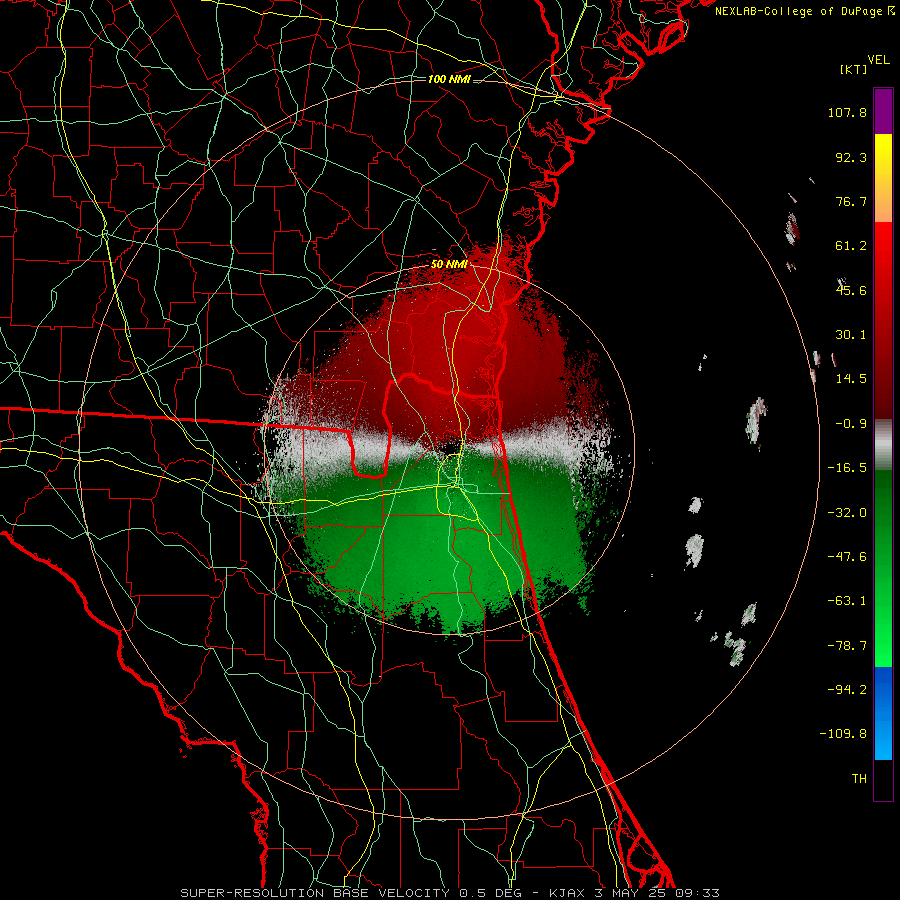This screenshot has height=900, width=900.
Task: Select the -63.1 velocity label
Action: (x=847, y=601)
